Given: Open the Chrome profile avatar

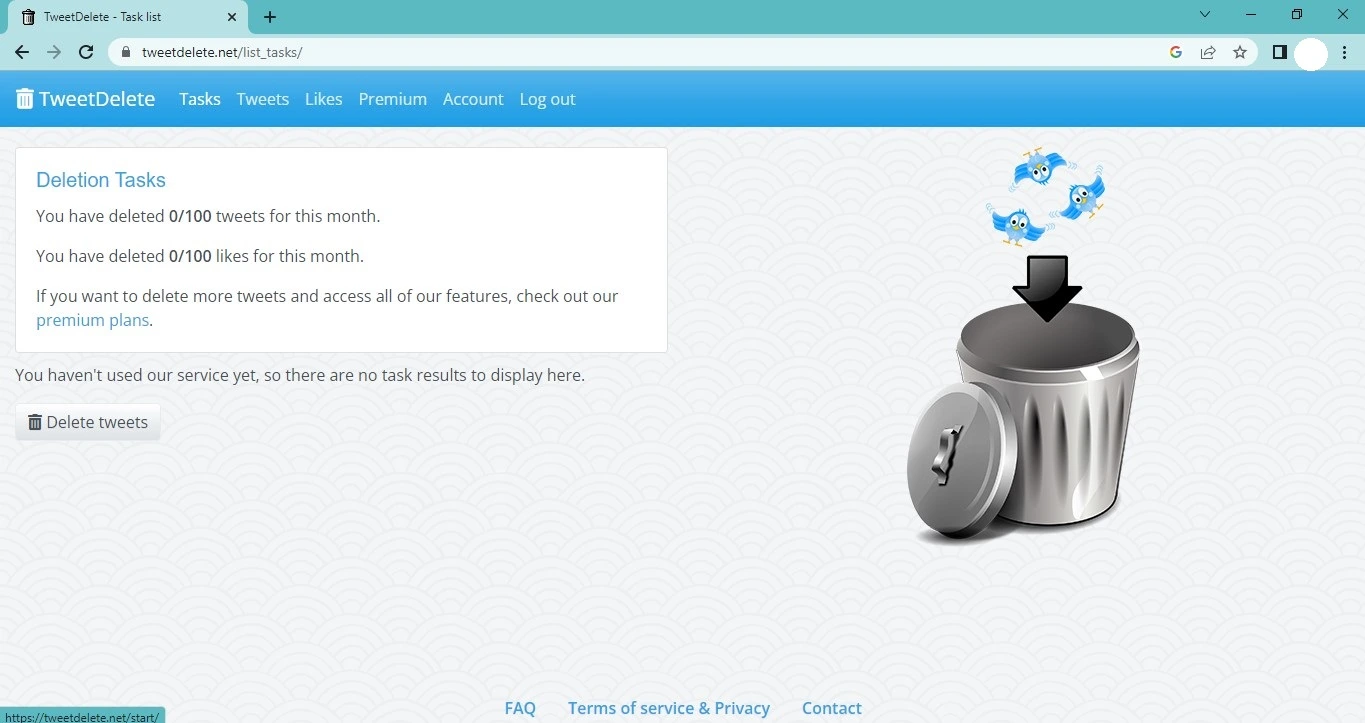Looking at the screenshot, I should 1311,54.
